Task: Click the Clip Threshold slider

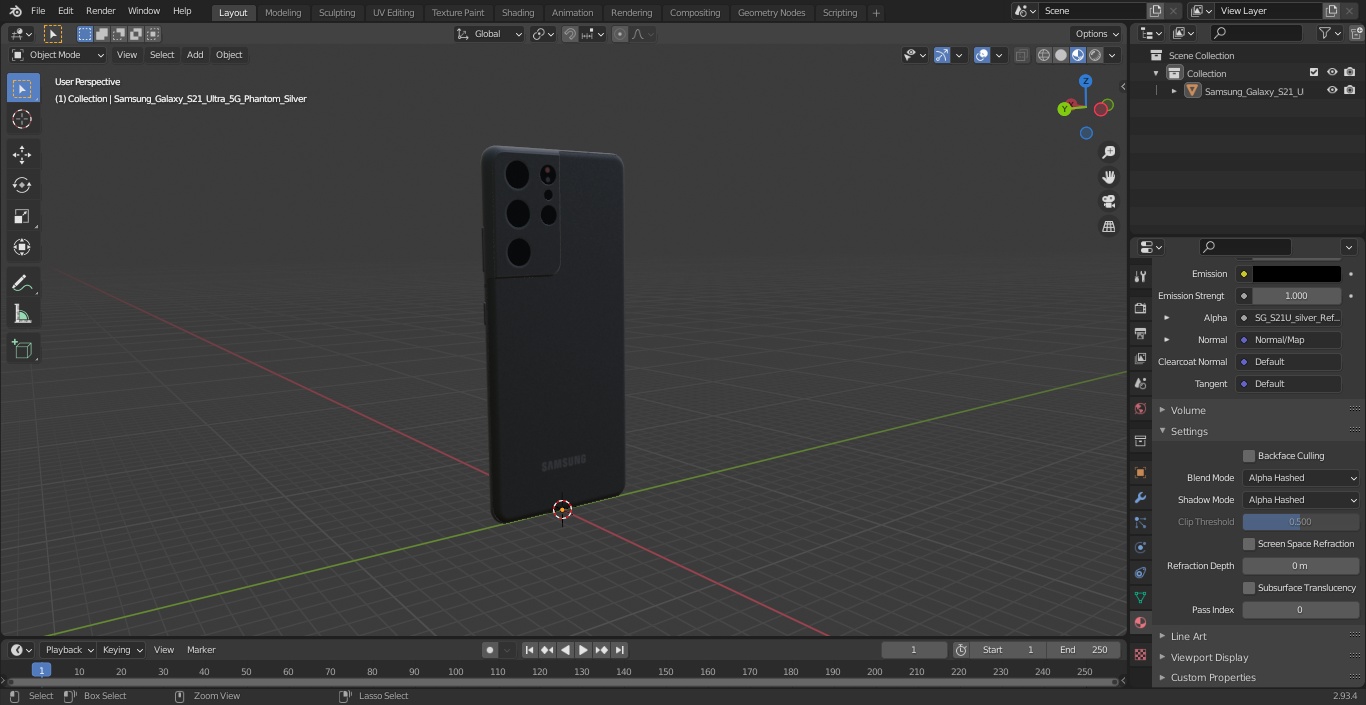Action: point(1300,522)
